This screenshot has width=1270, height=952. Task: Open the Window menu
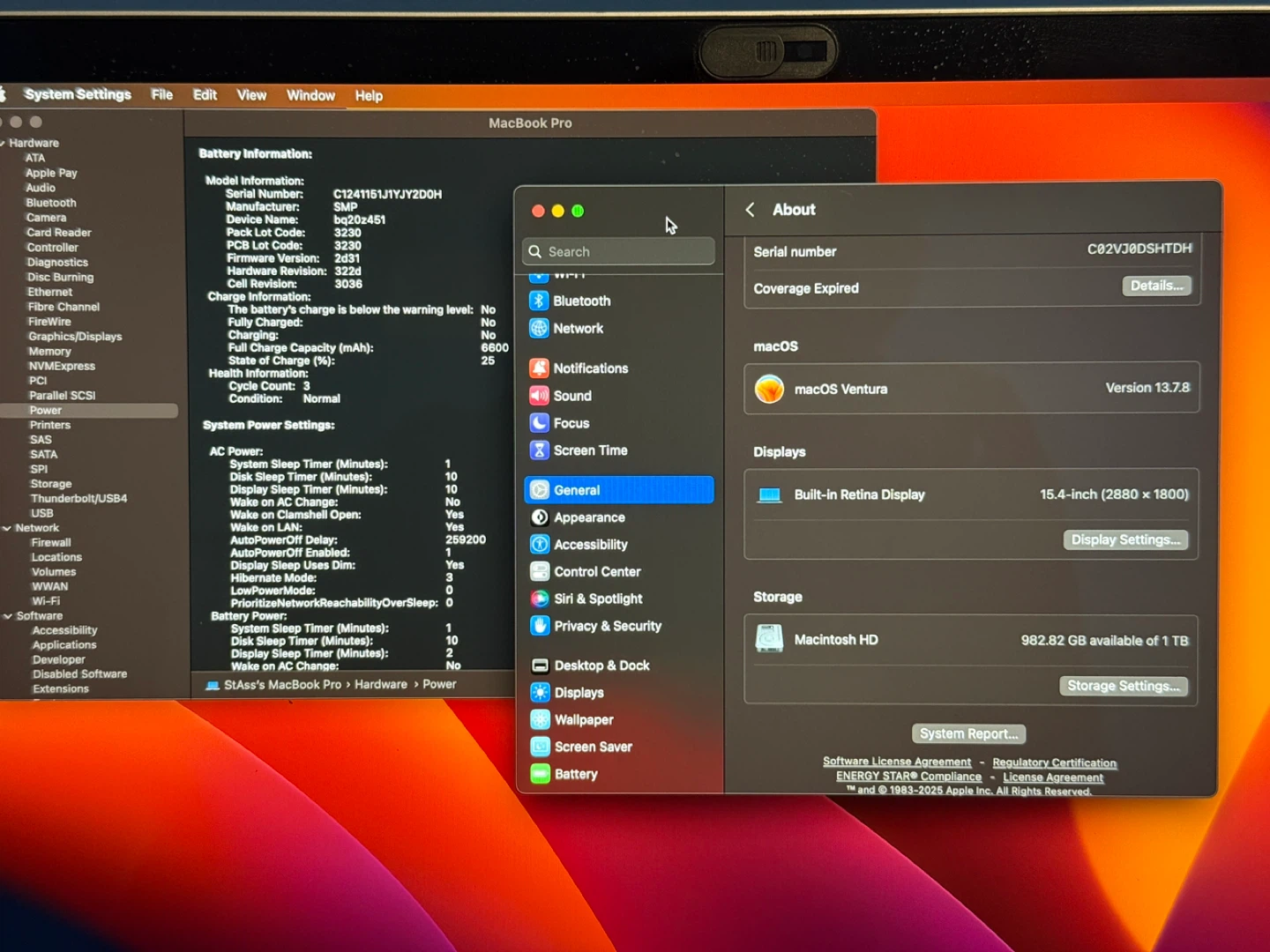point(310,95)
